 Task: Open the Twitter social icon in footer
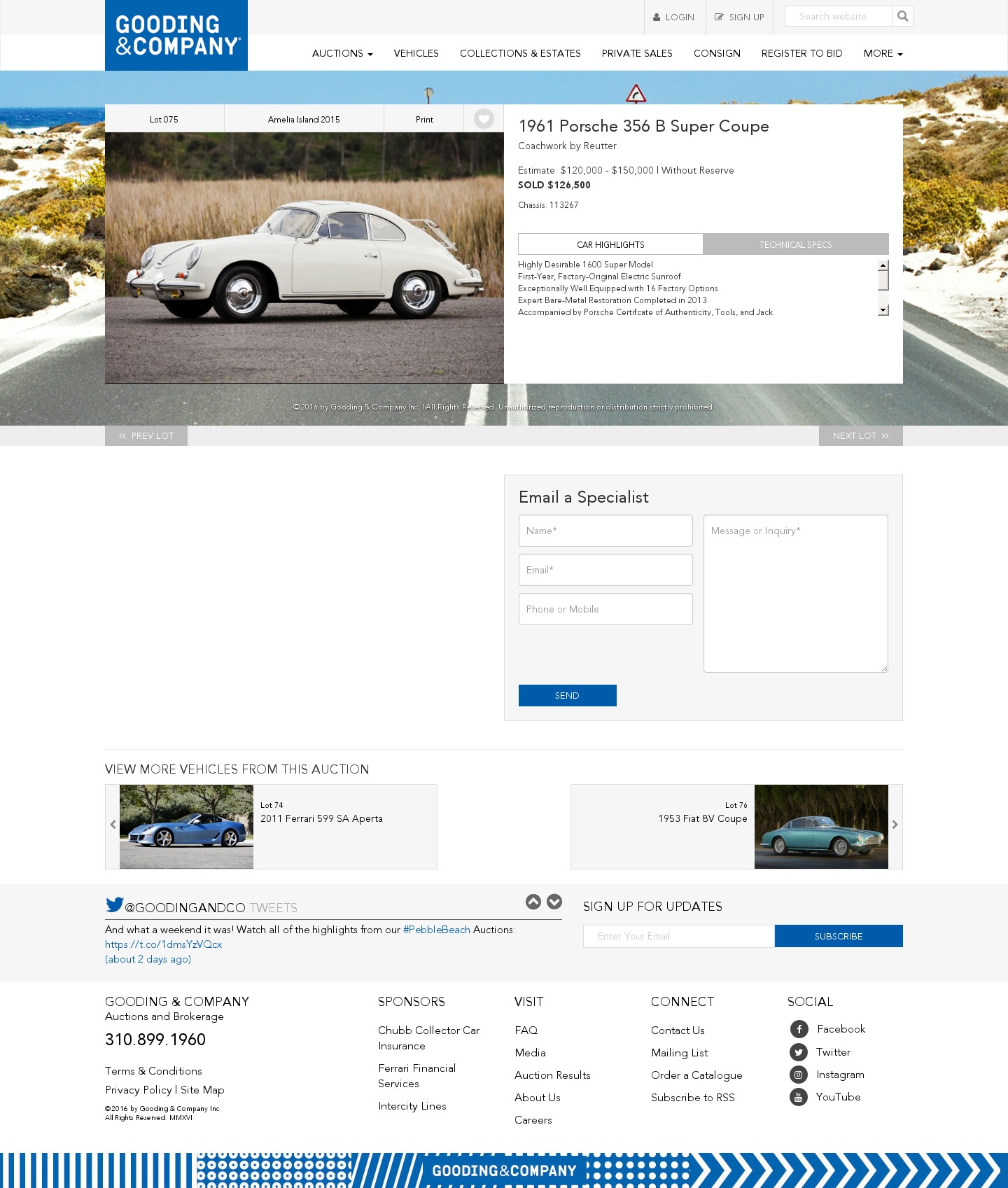tap(799, 1052)
